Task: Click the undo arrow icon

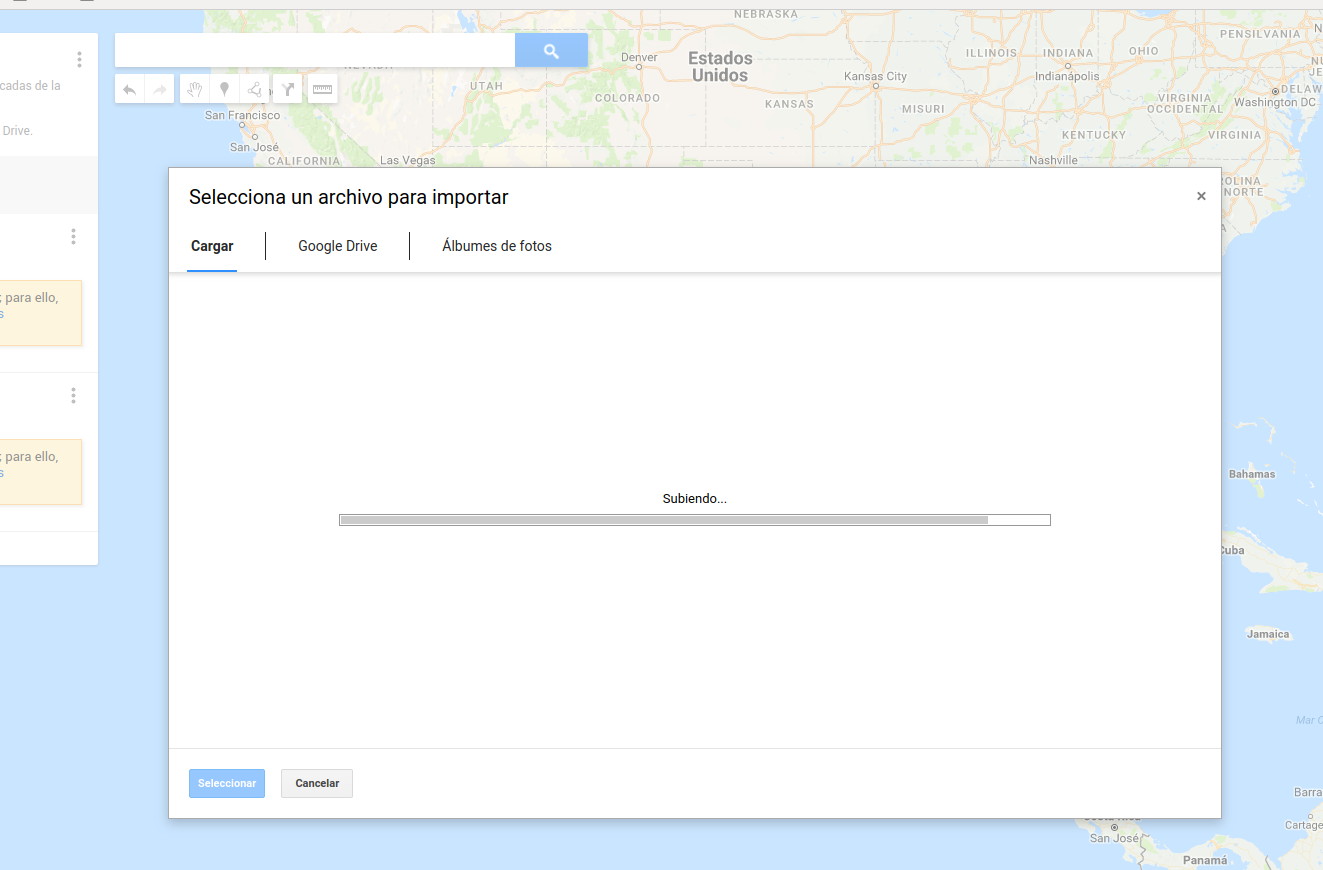Action: [x=129, y=90]
